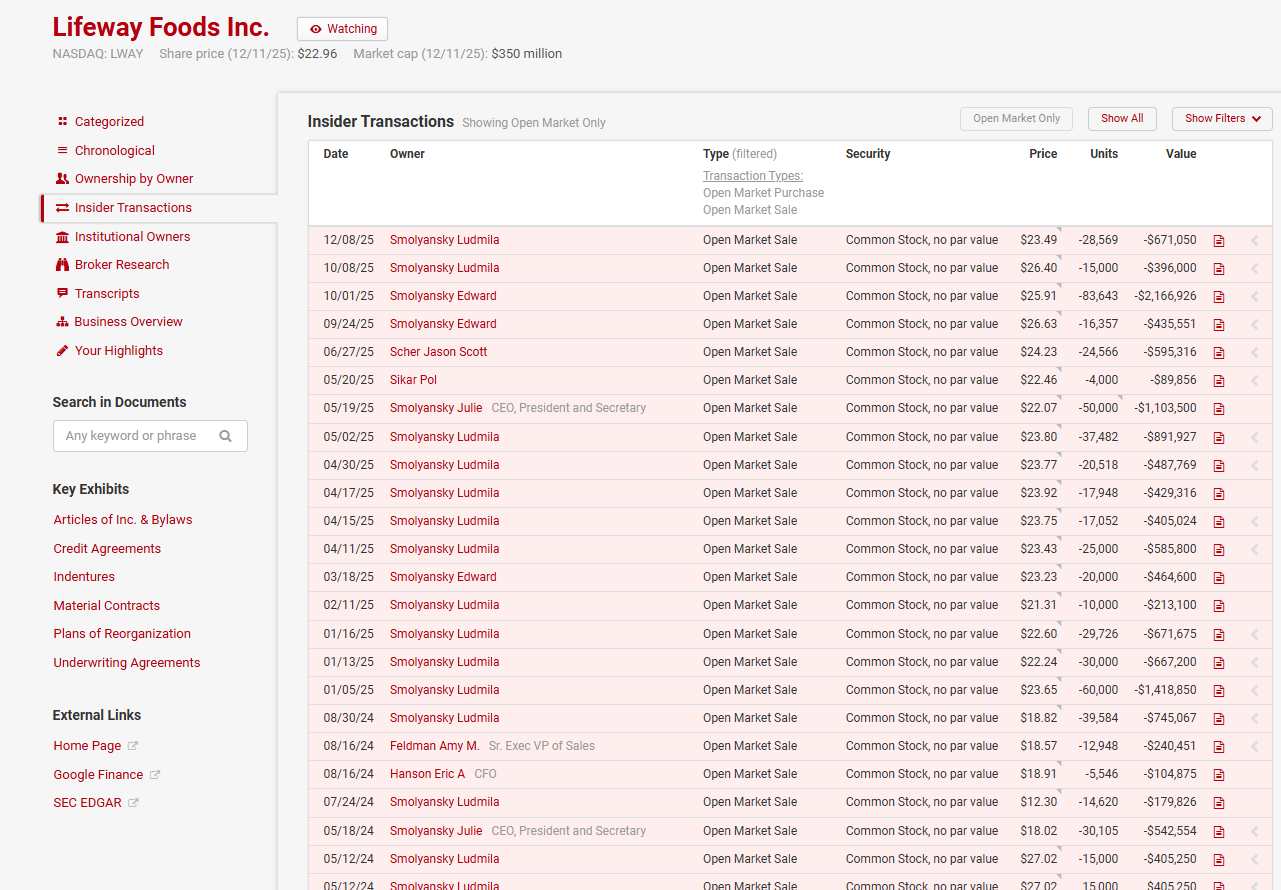
Task: Go to Institutional Owners
Action: [x=132, y=237]
